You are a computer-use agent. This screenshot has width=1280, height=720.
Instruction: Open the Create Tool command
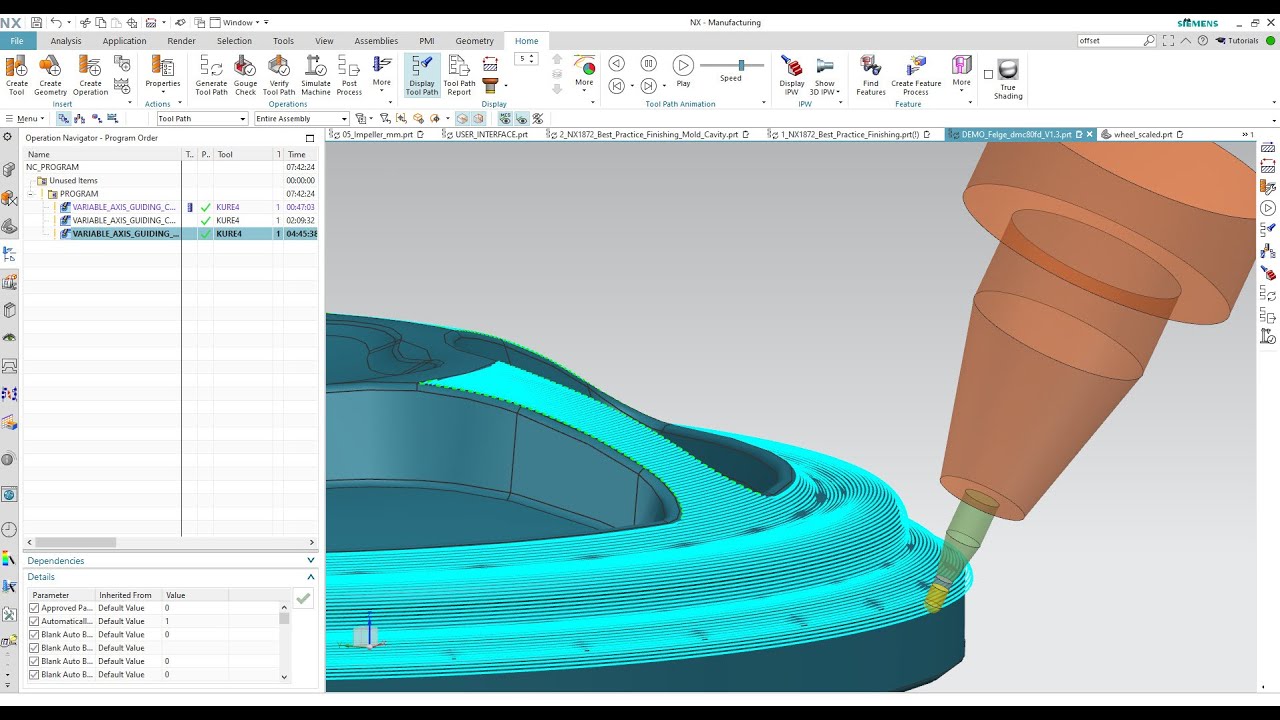point(16,75)
